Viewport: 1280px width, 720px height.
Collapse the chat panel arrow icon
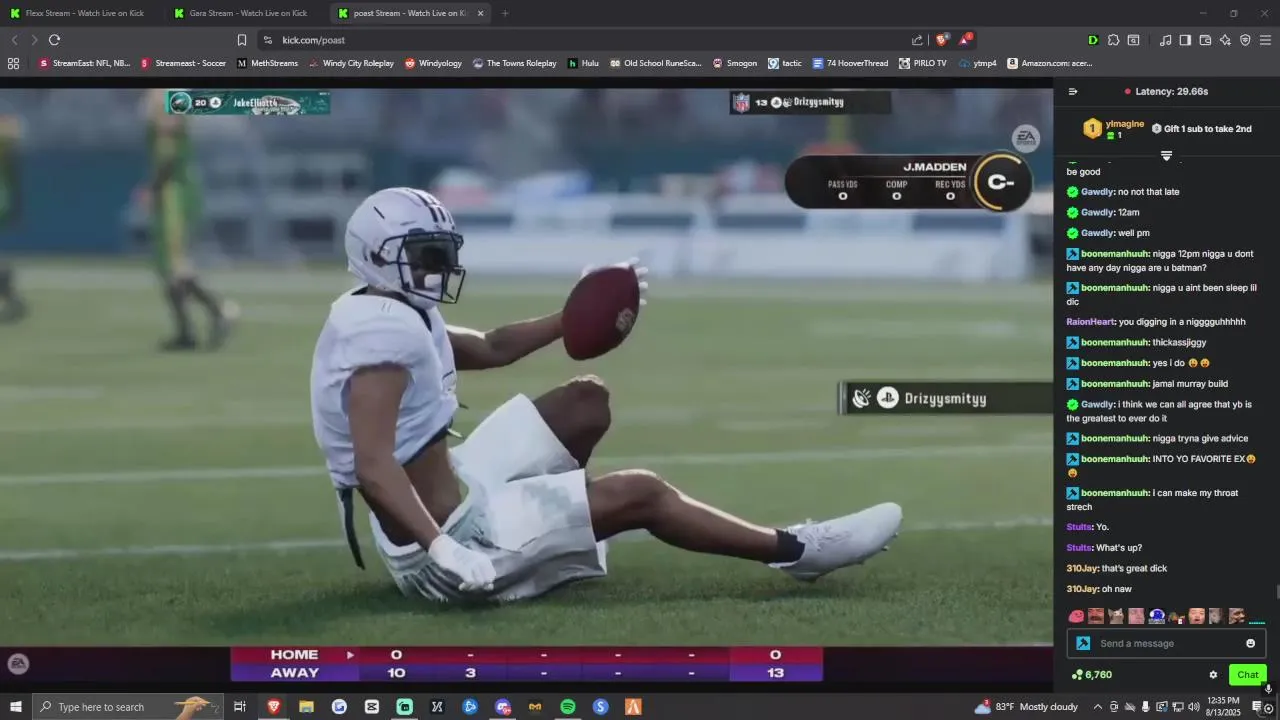tap(1073, 91)
